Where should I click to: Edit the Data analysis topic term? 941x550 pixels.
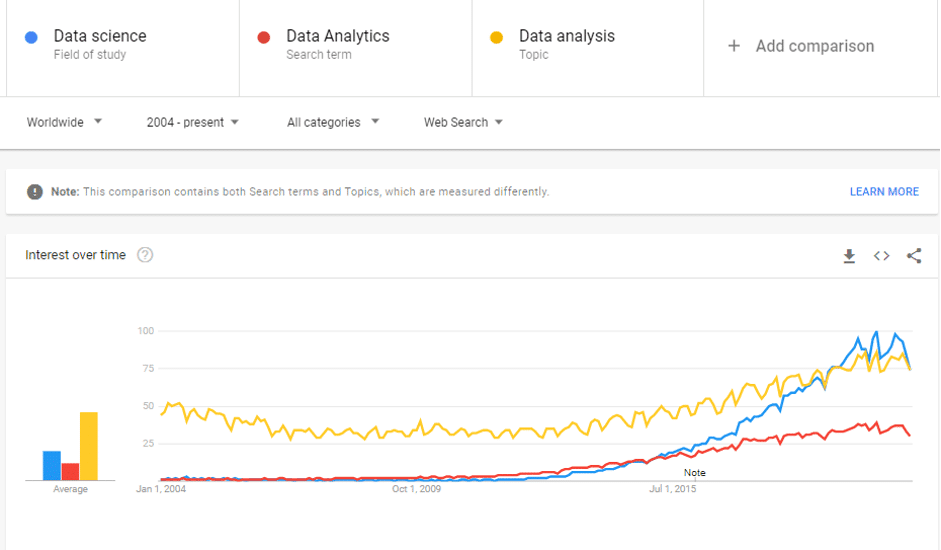pos(566,37)
